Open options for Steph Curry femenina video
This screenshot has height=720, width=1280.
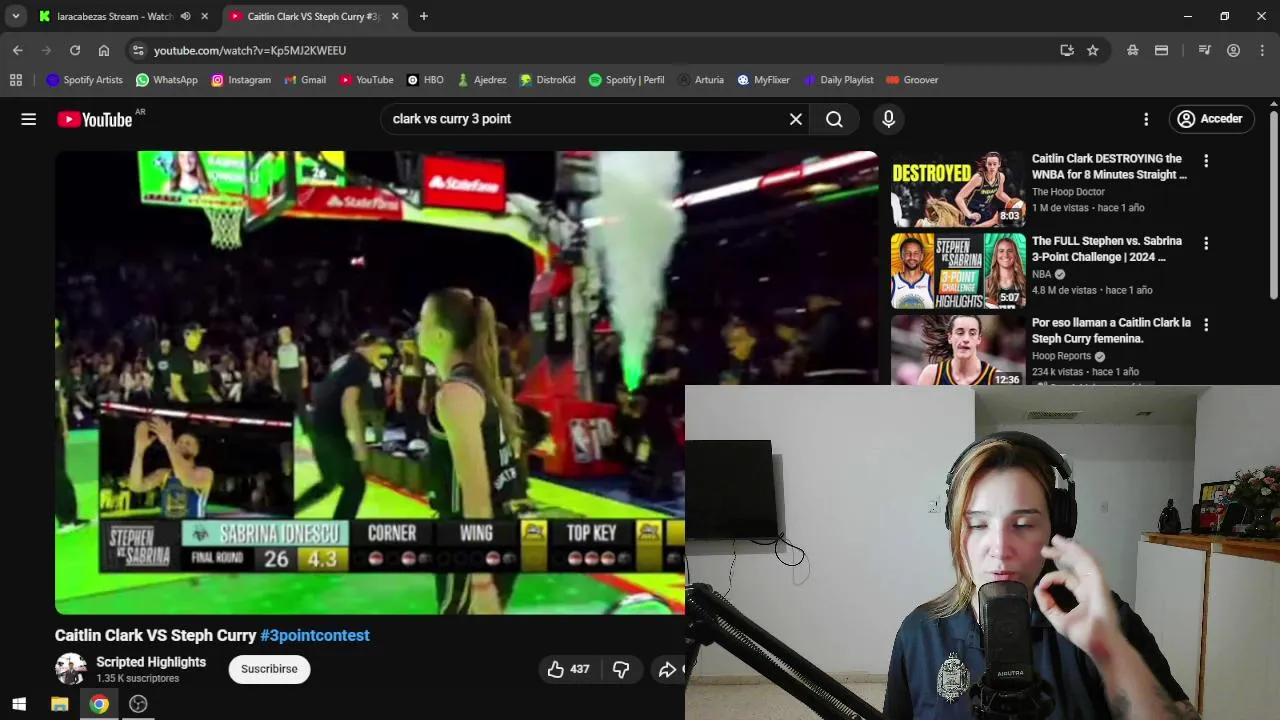pos(1206,325)
